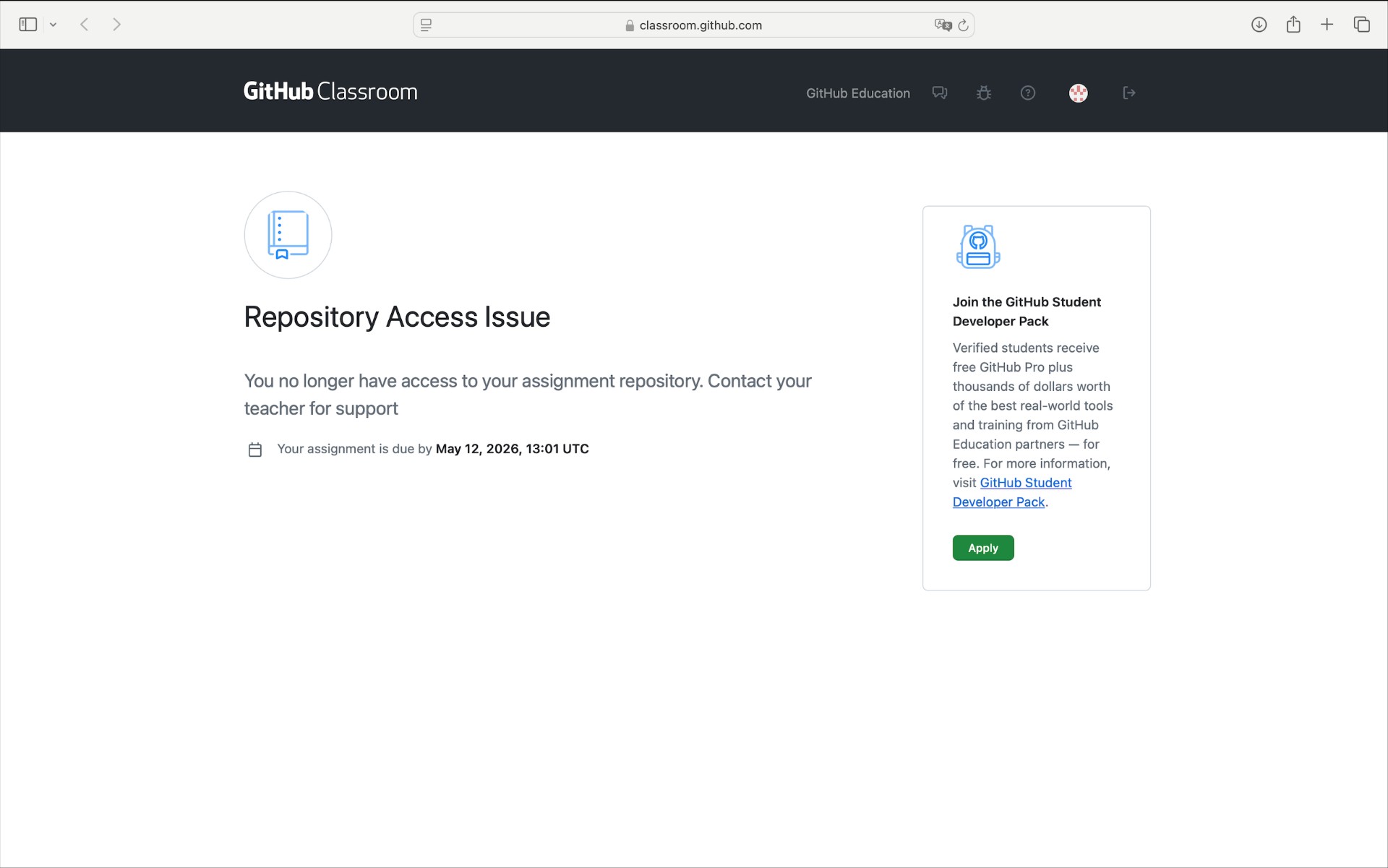Open the help question mark icon

(1027, 93)
